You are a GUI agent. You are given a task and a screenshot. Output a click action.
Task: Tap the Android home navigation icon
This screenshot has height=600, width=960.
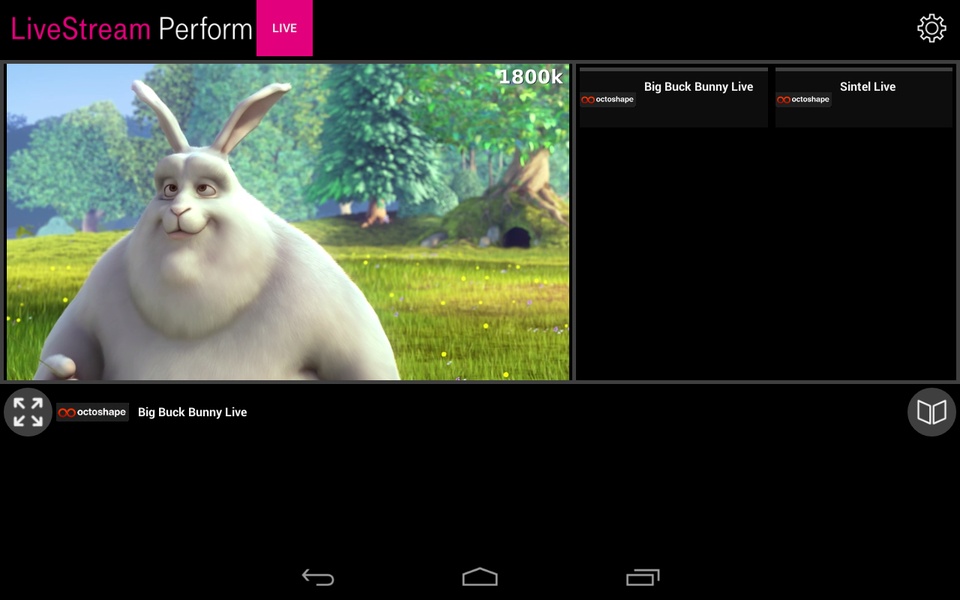(480, 577)
